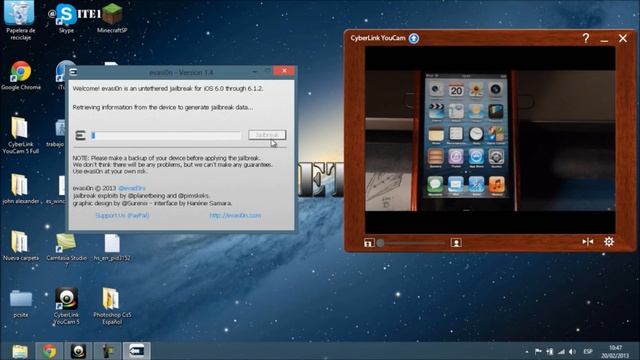
Task: Click YouCam mirror flip icon
Action: (588, 242)
